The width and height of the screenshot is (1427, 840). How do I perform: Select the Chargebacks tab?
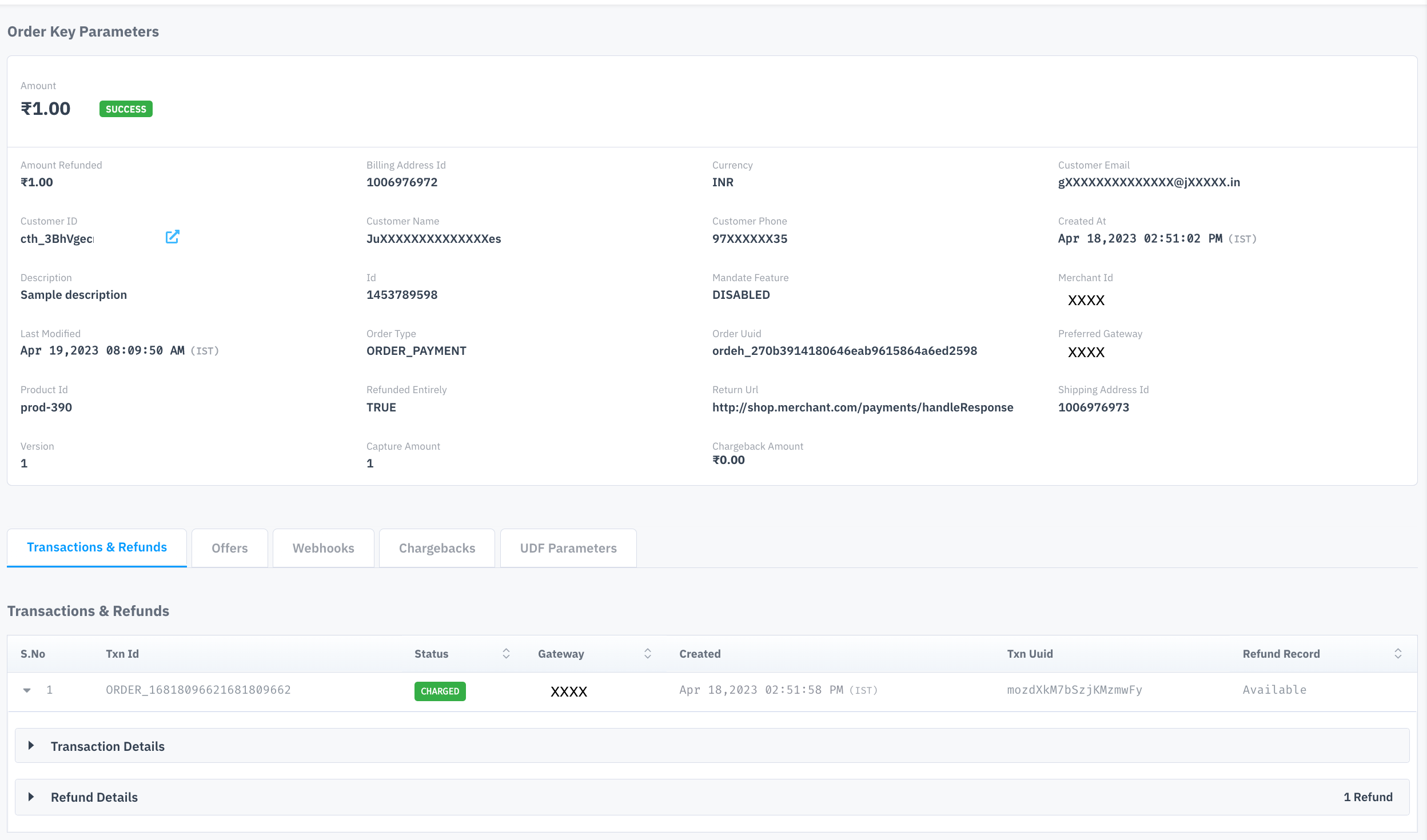[437, 548]
